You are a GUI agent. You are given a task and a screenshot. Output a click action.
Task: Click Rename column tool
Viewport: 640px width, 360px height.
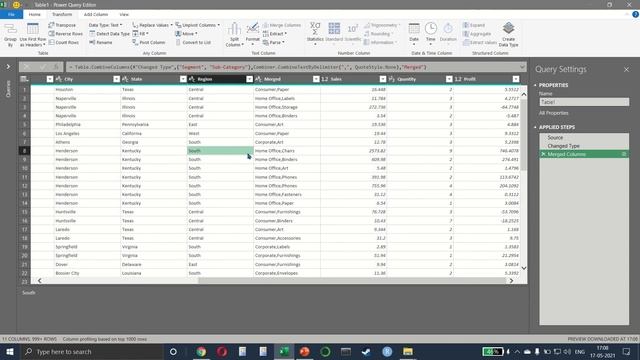101,42
